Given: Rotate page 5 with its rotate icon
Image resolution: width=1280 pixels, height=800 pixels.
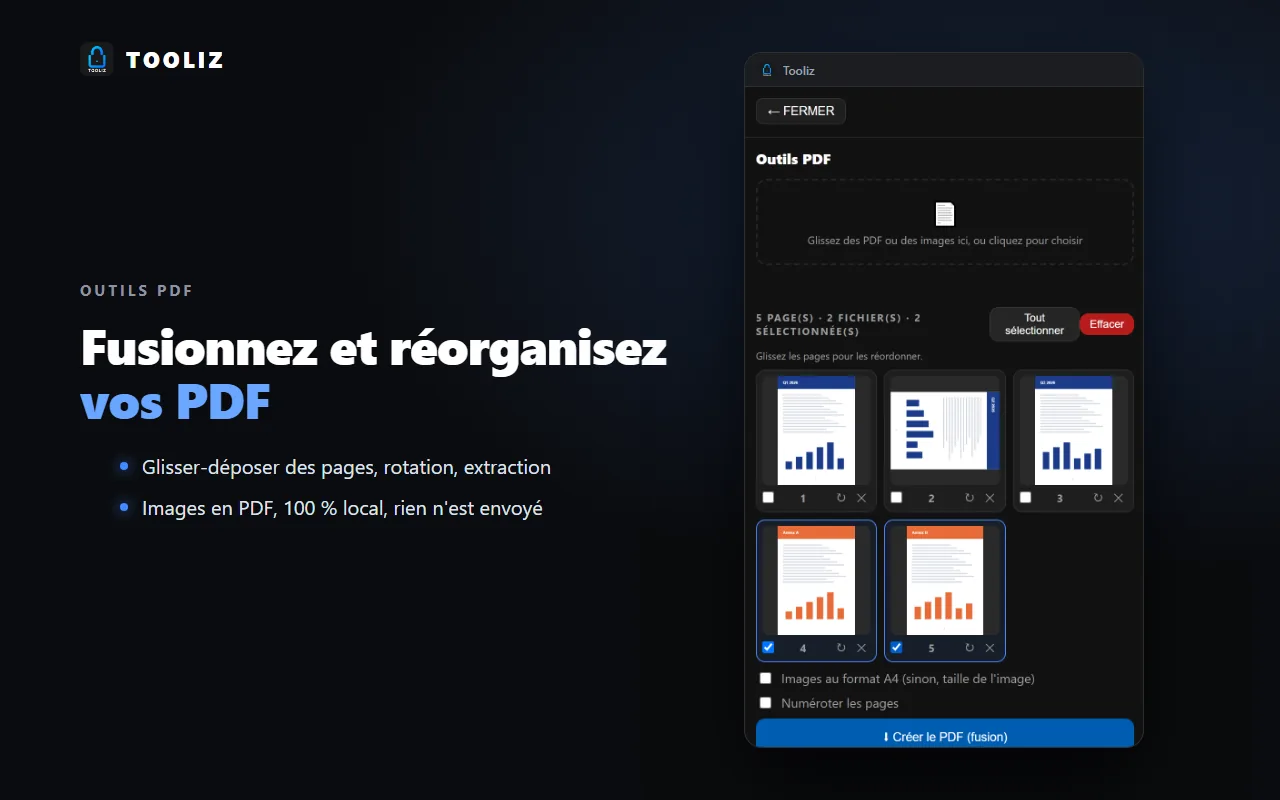Looking at the screenshot, I should click(969, 648).
